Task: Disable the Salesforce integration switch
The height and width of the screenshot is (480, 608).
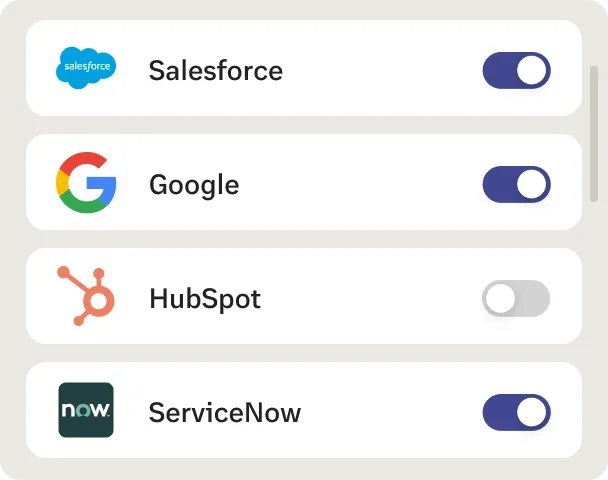Action: (516, 70)
